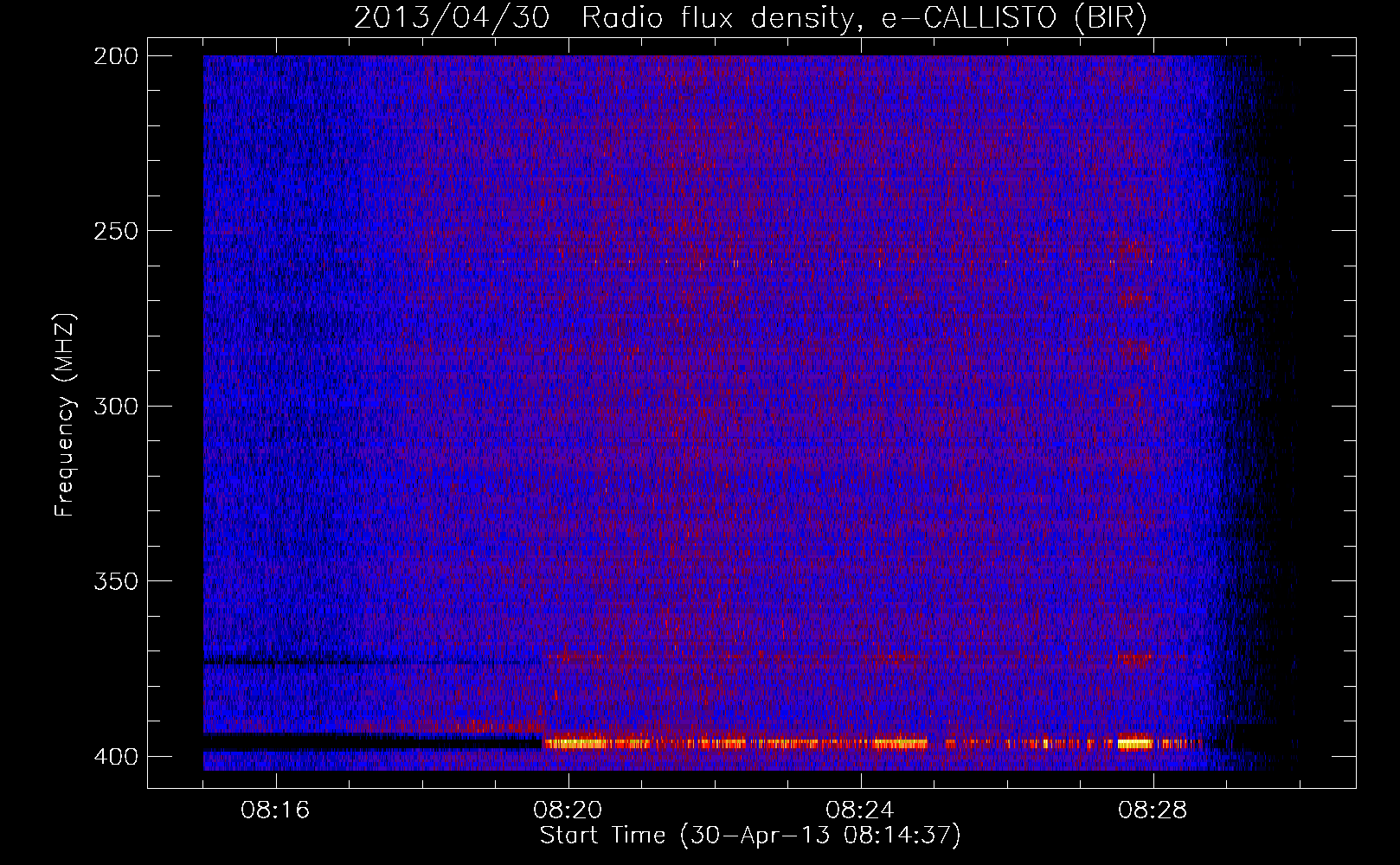Click the 300 frequency tick label
Image resolution: width=1400 pixels, height=865 pixels.
click(x=115, y=406)
